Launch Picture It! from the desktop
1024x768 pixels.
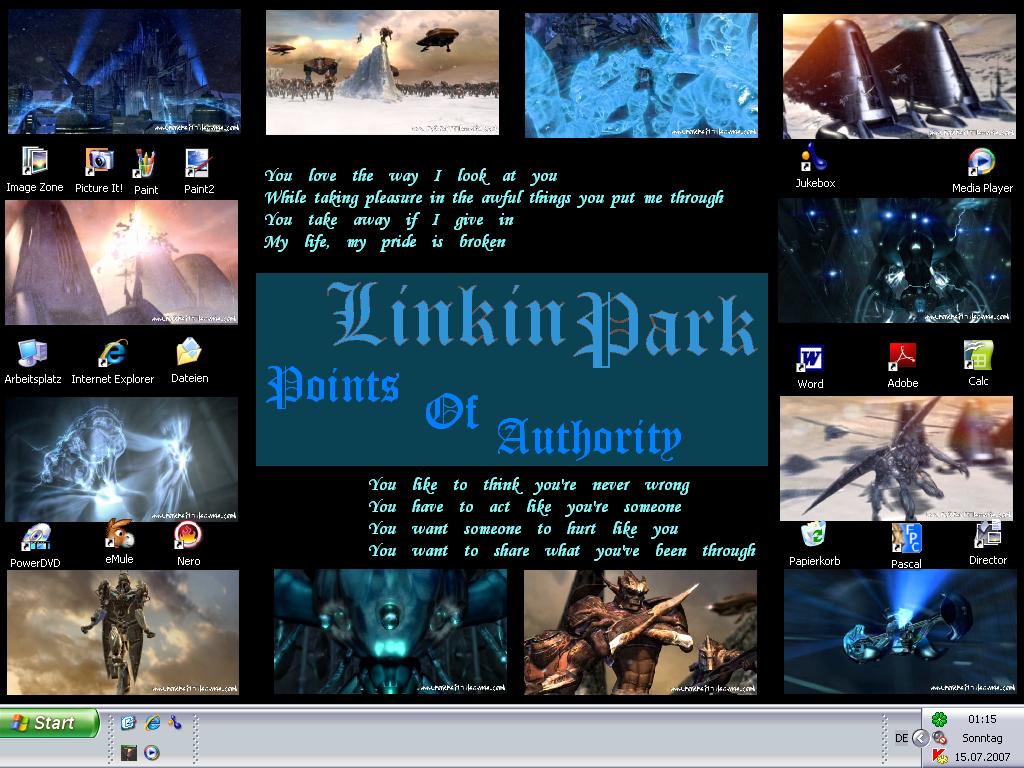click(x=98, y=163)
